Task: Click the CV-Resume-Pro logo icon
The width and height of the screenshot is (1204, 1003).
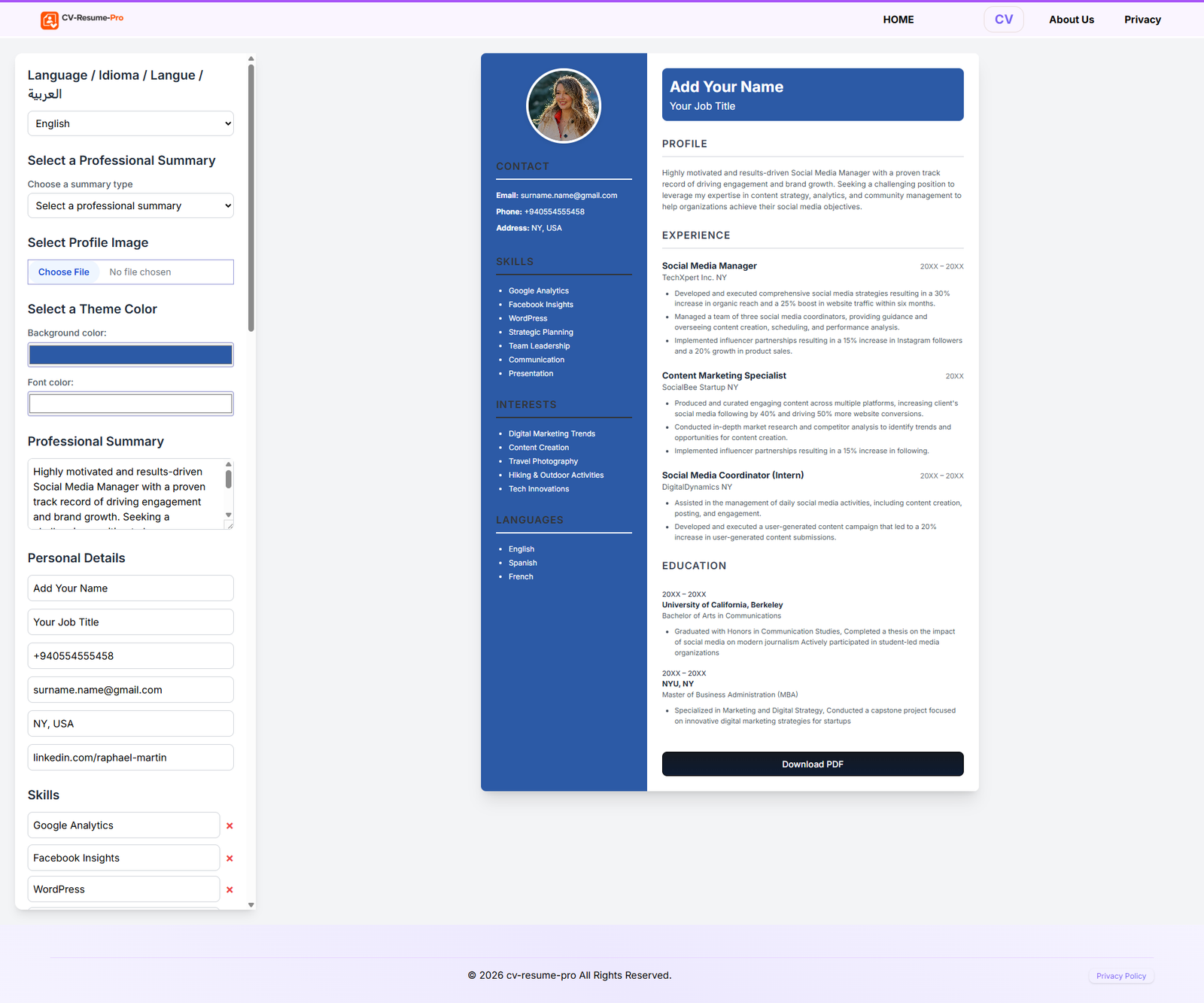Action: coord(50,20)
